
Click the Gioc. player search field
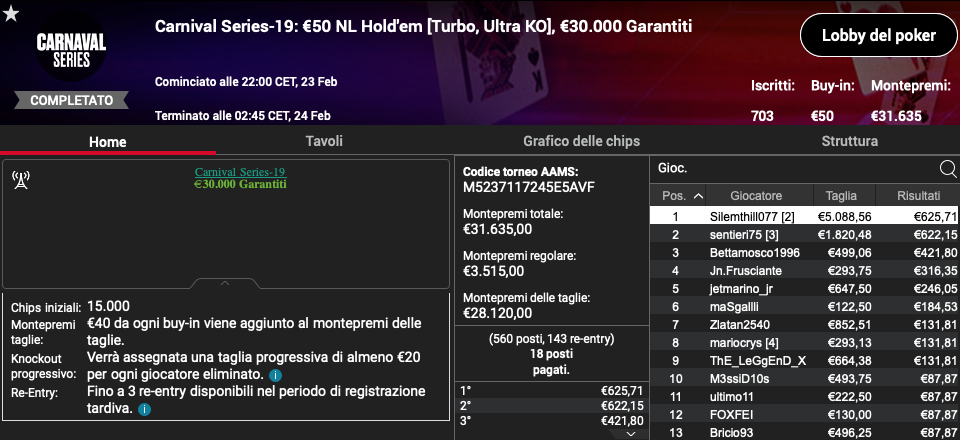[794, 169]
